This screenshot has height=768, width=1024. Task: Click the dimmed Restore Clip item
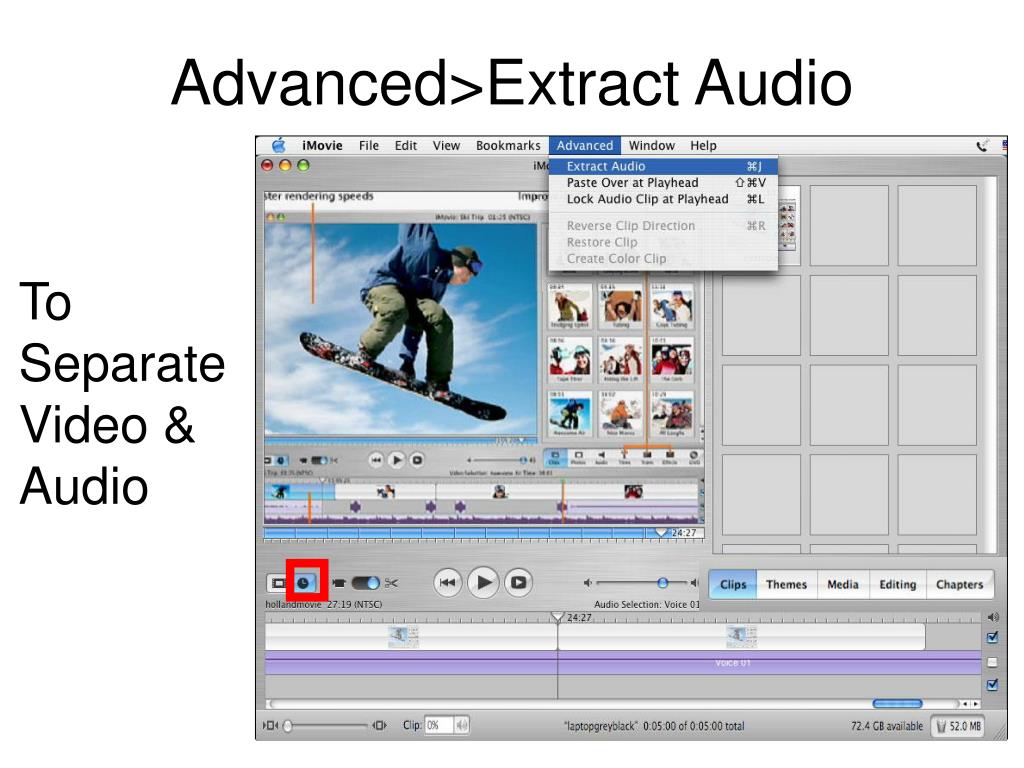coord(664,242)
